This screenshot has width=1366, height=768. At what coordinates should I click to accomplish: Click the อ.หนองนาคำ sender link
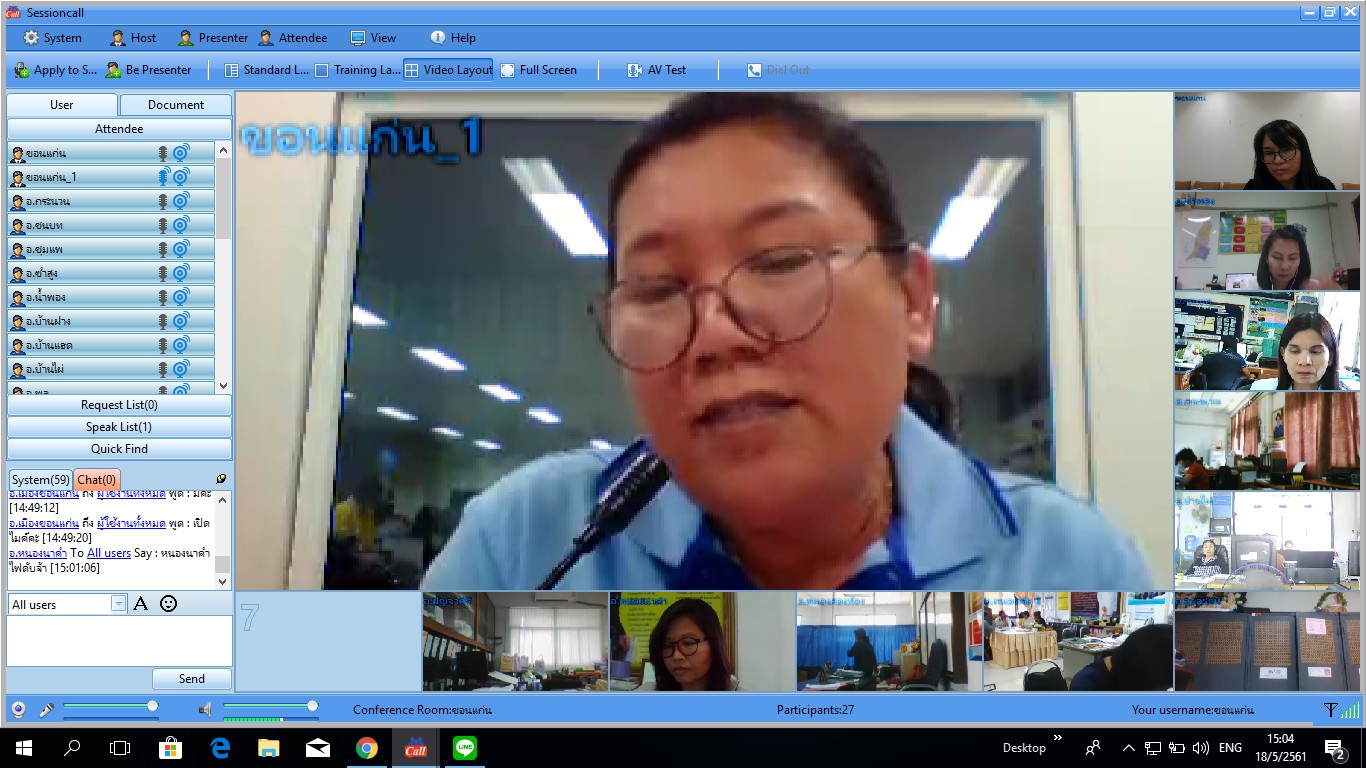38,553
